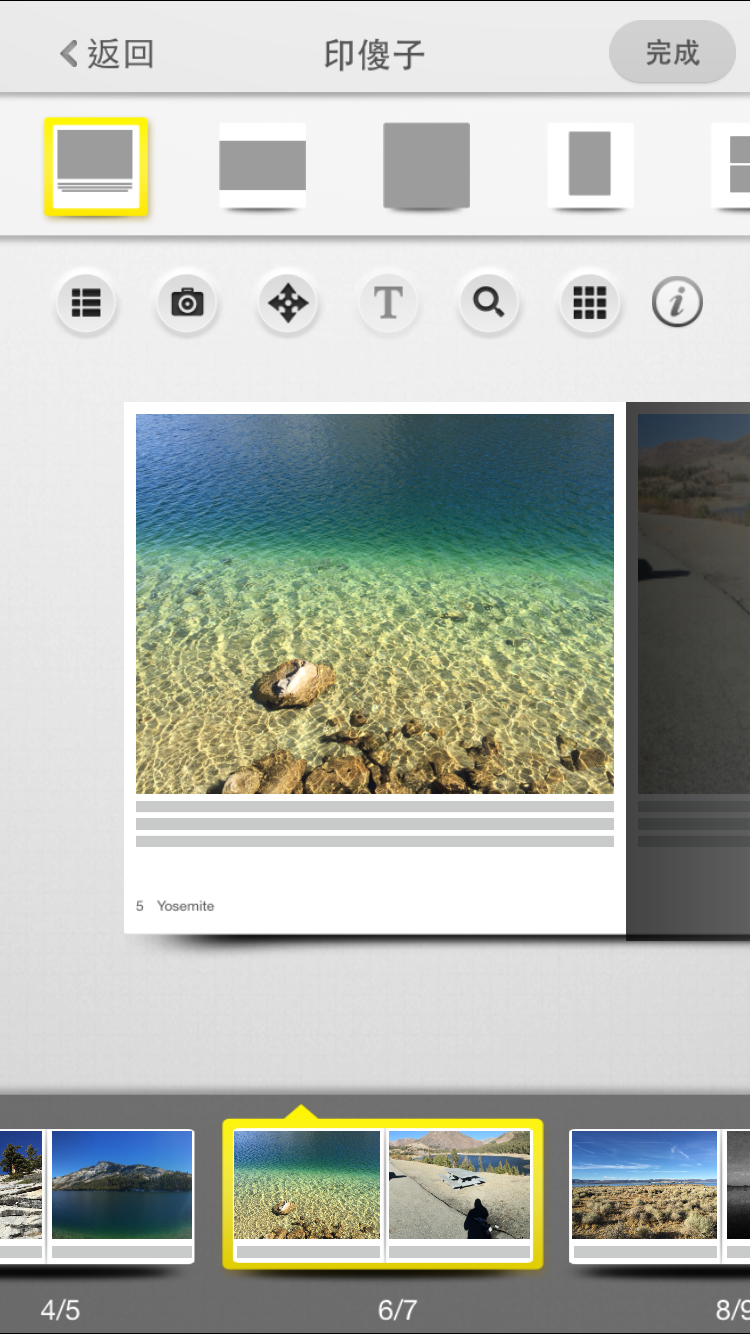
Task: Open the info icon
Action: coord(677,302)
